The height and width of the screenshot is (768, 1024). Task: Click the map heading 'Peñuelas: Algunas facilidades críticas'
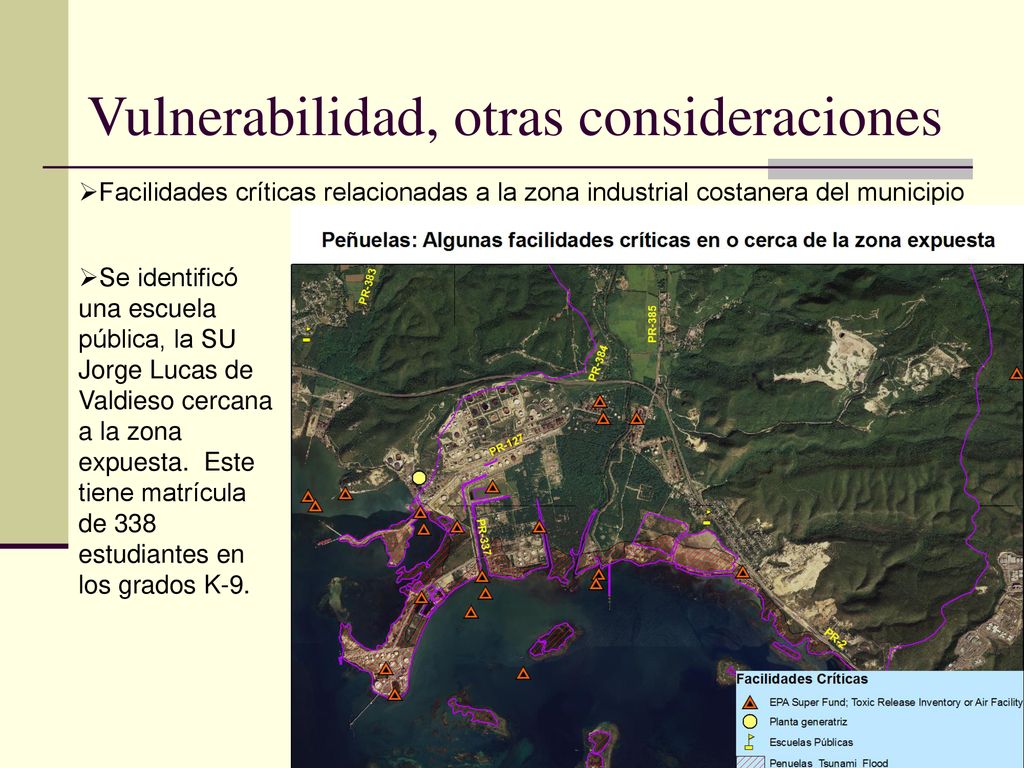(658, 240)
